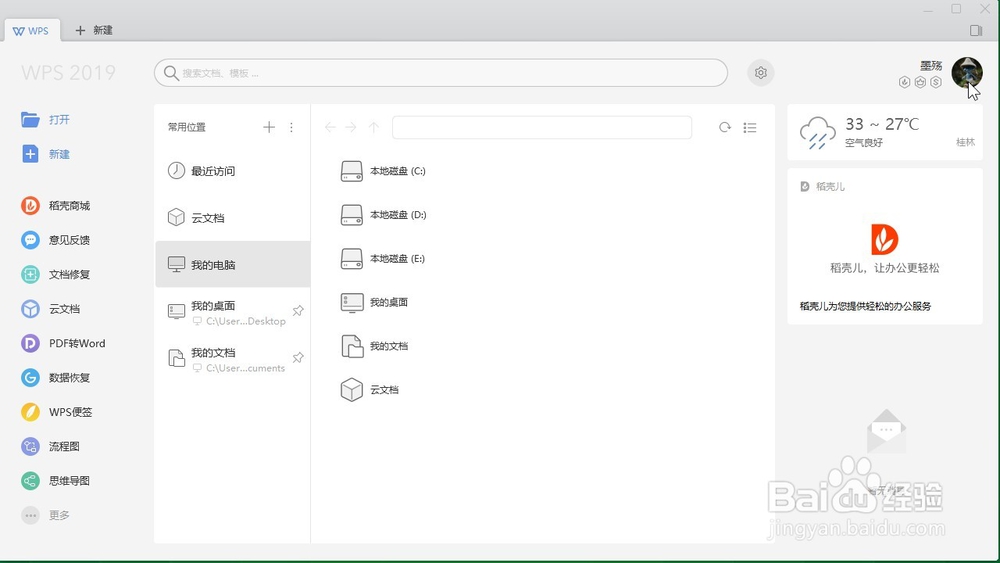Launch PDF转Word converter

click(63, 343)
